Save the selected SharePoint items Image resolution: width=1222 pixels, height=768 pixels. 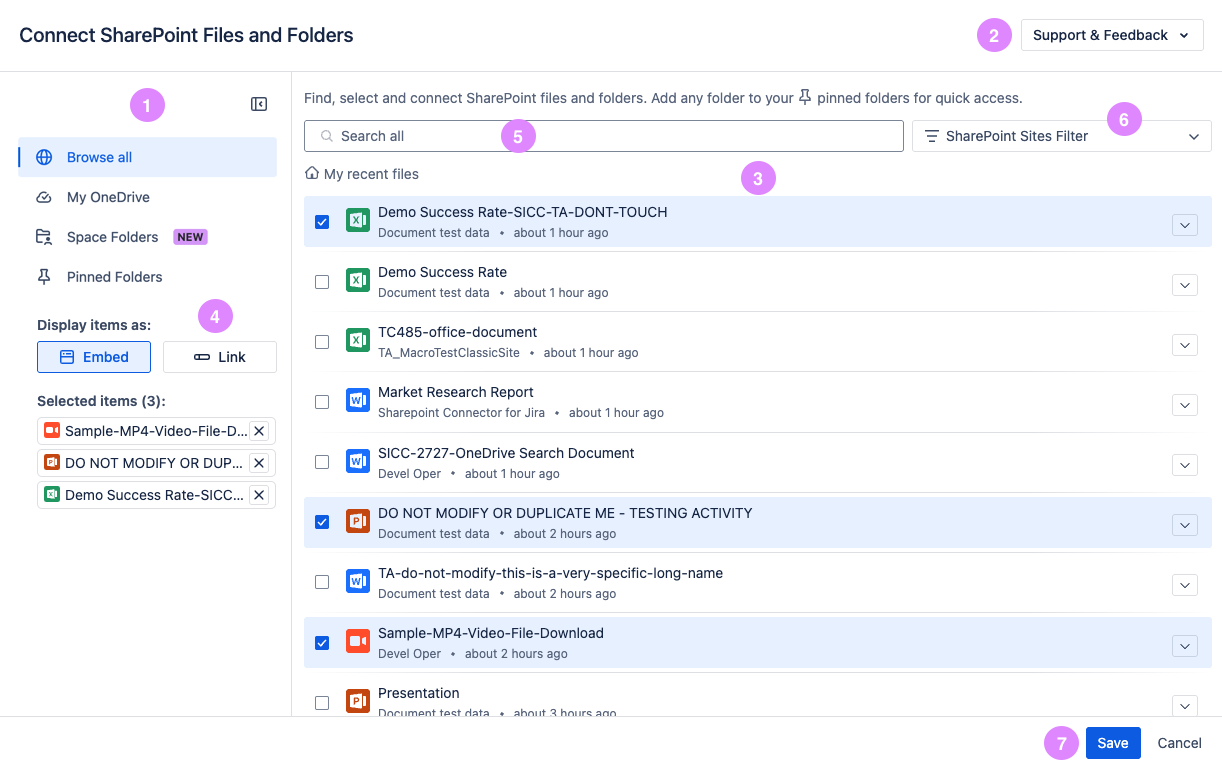click(1112, 743)
